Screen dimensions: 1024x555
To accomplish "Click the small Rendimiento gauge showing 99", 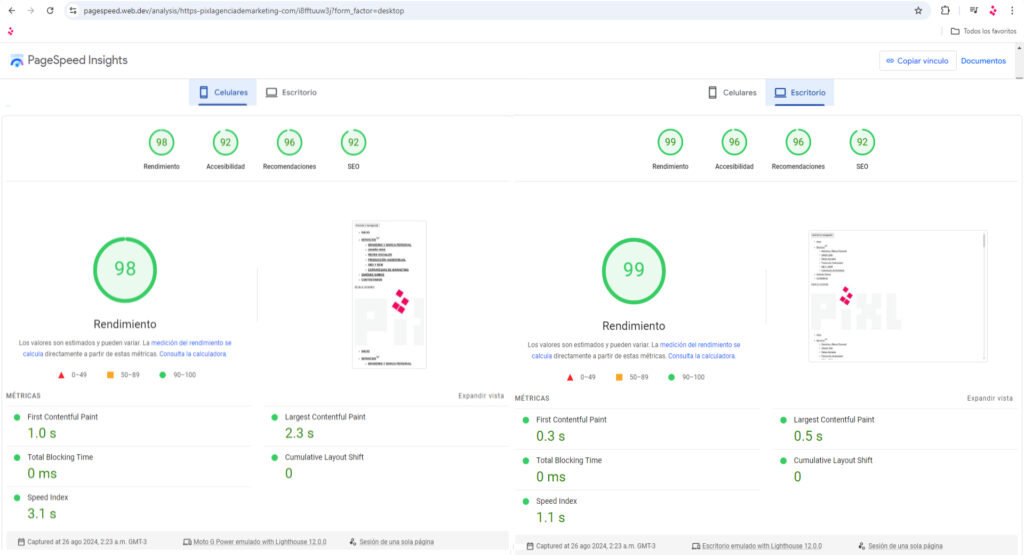I will pyautogui.click(x=670, y=142).
